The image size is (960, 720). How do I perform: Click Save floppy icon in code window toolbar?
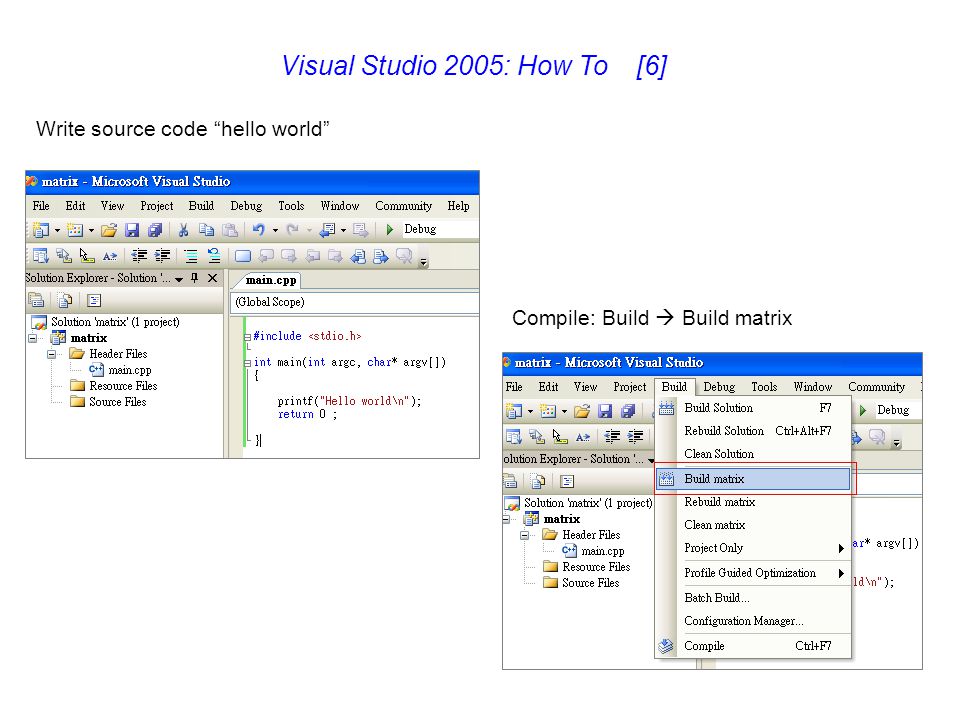[x=132, y=230]
